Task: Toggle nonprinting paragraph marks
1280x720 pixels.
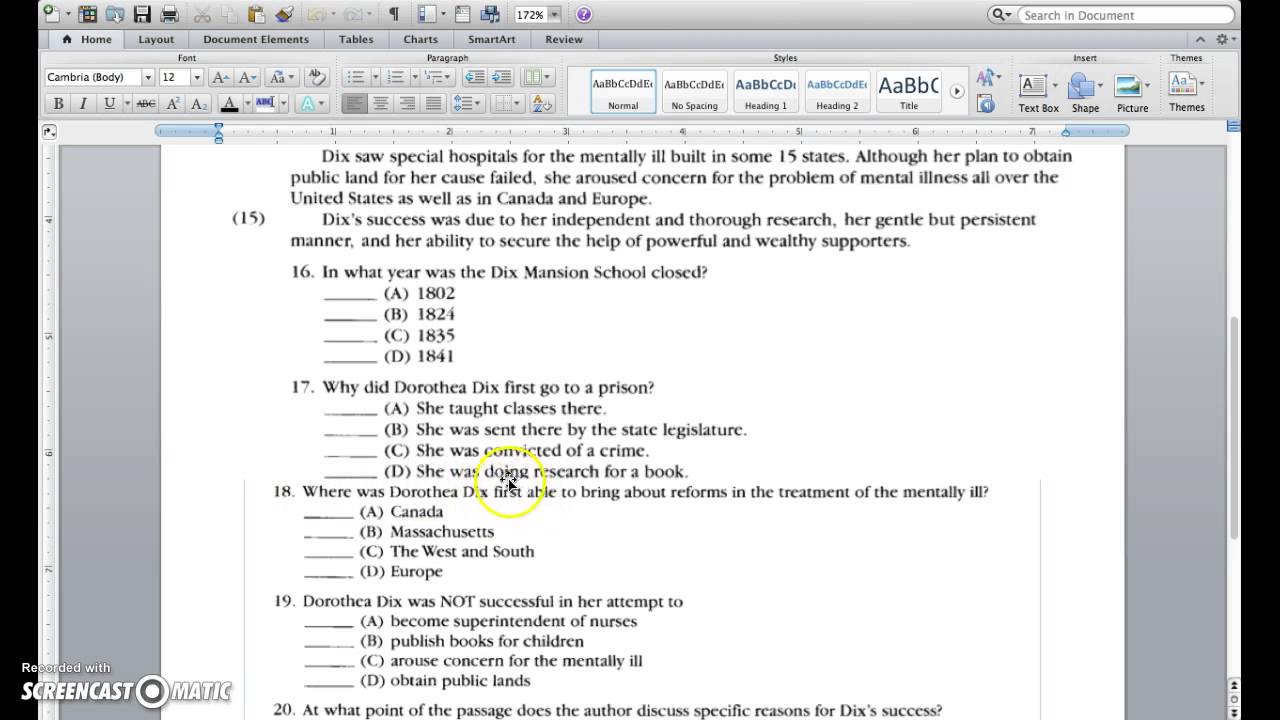Action: [394, 14]
